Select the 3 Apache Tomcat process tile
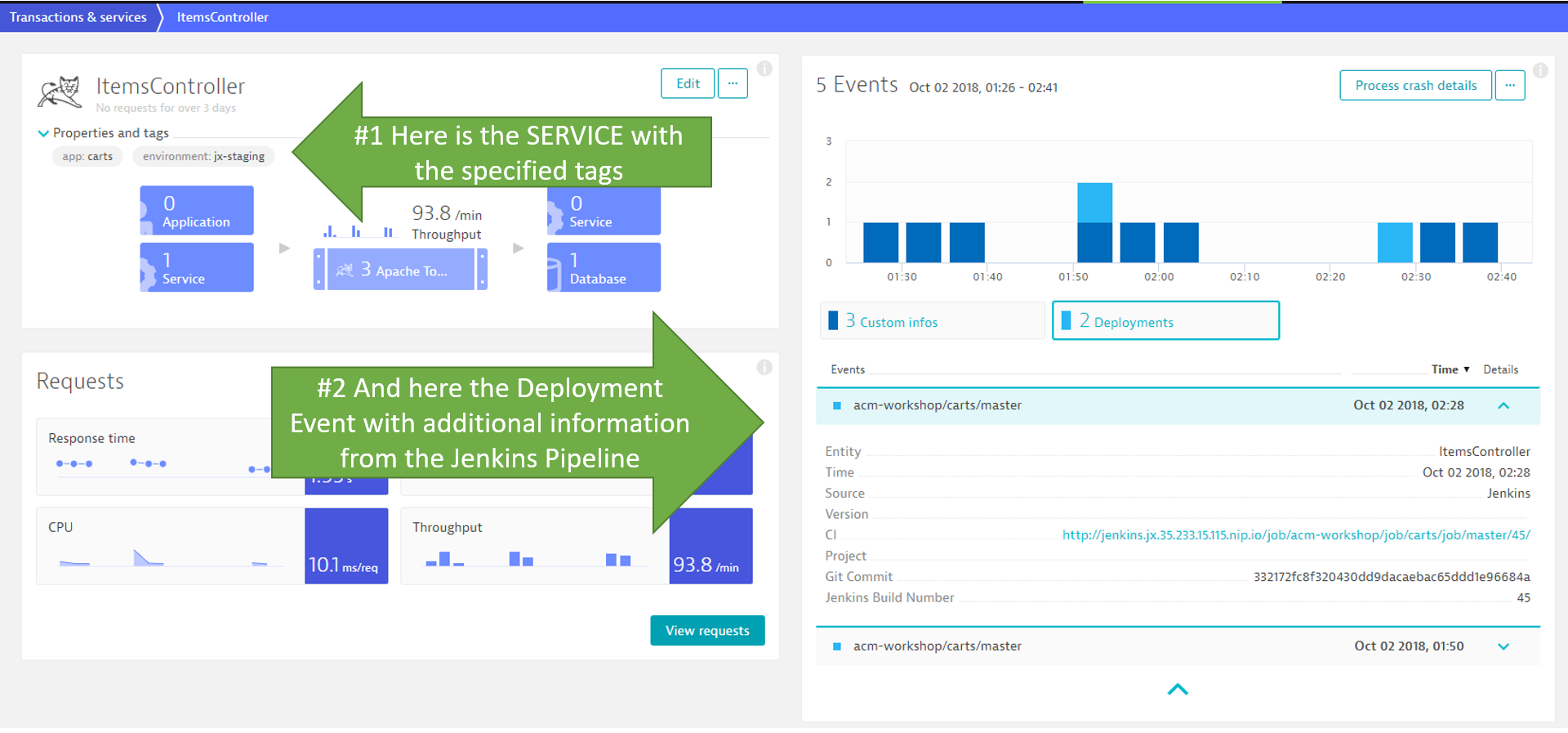 [400, 270]
